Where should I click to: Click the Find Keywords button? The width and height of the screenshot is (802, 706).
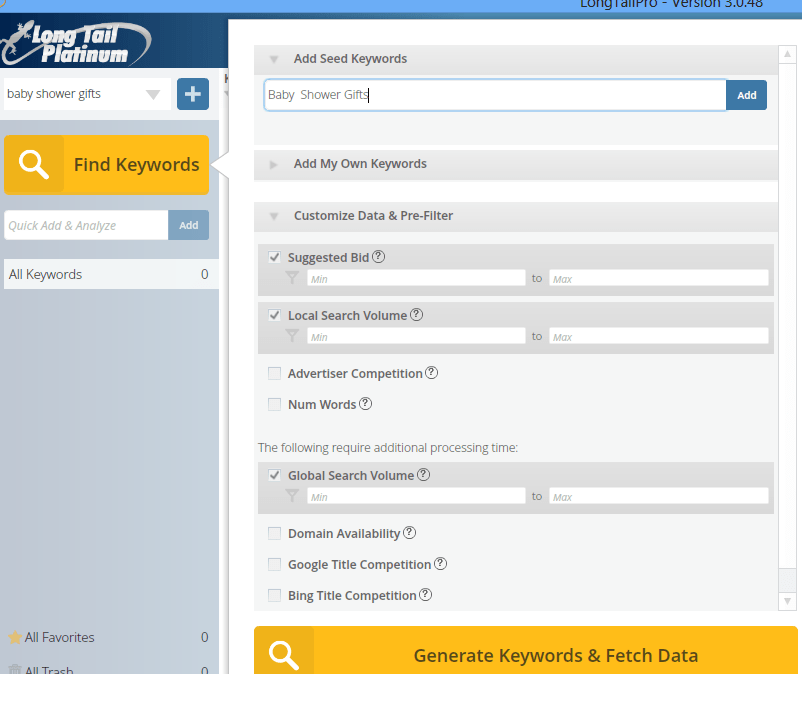point(106,165)
